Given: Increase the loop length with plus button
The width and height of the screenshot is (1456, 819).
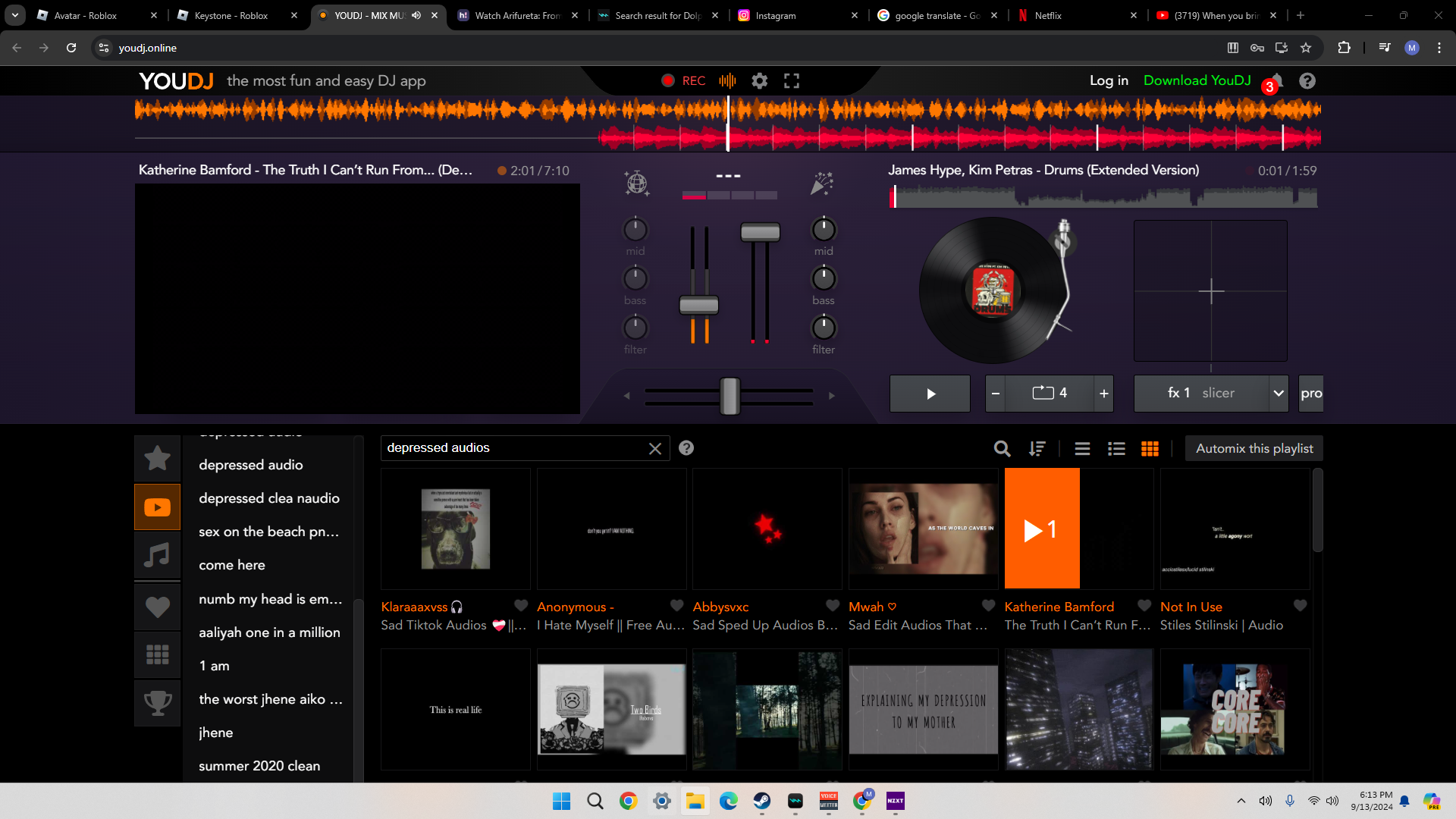Looking at the screenshot, I should pyautogui.click(x=1103, y=394).
